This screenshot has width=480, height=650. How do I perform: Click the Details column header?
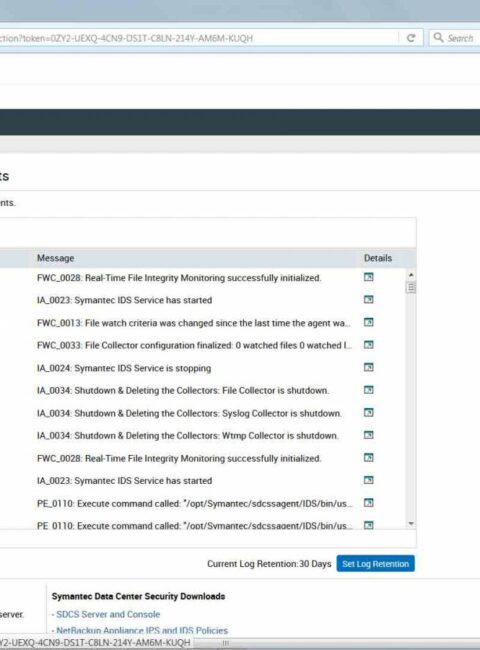378,258
